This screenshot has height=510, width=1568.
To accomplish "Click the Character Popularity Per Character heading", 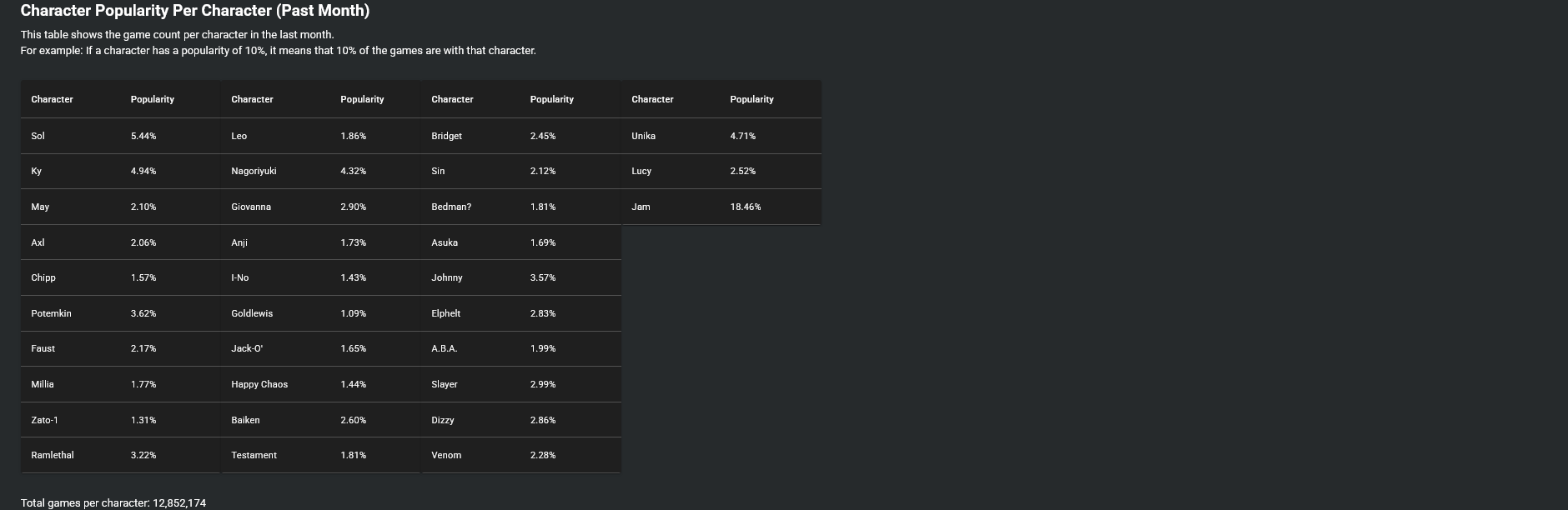I will (195, 11).
